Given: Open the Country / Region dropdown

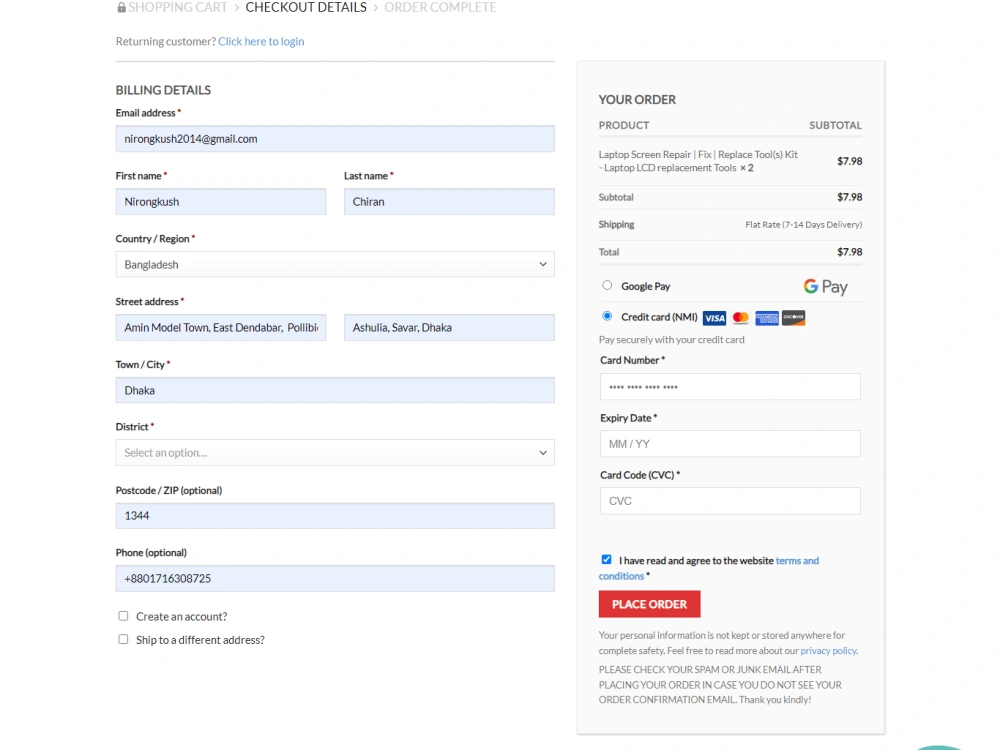Looking at the screenshot, I should (x=335, y=264).
